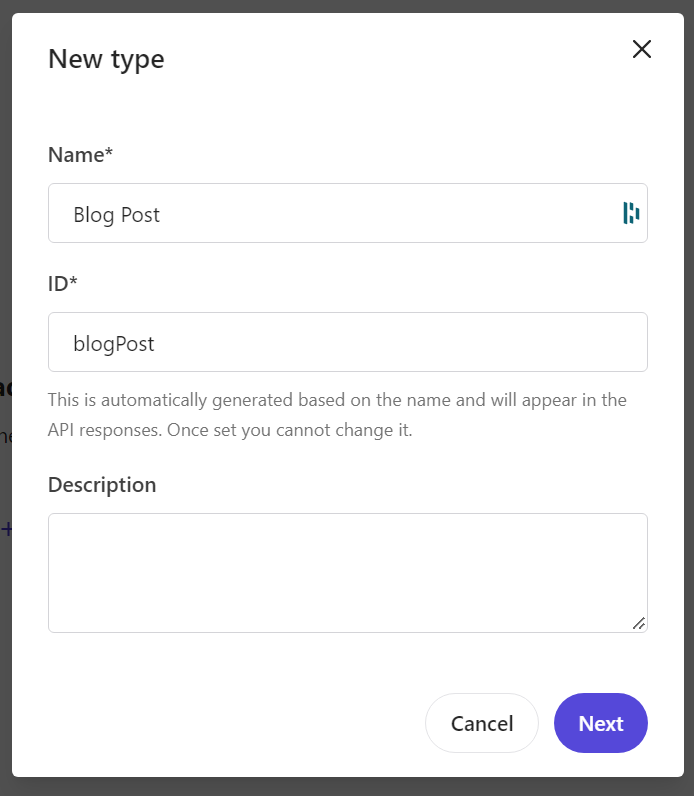Click the required asterisk beside Name

[x=110, y=155]
